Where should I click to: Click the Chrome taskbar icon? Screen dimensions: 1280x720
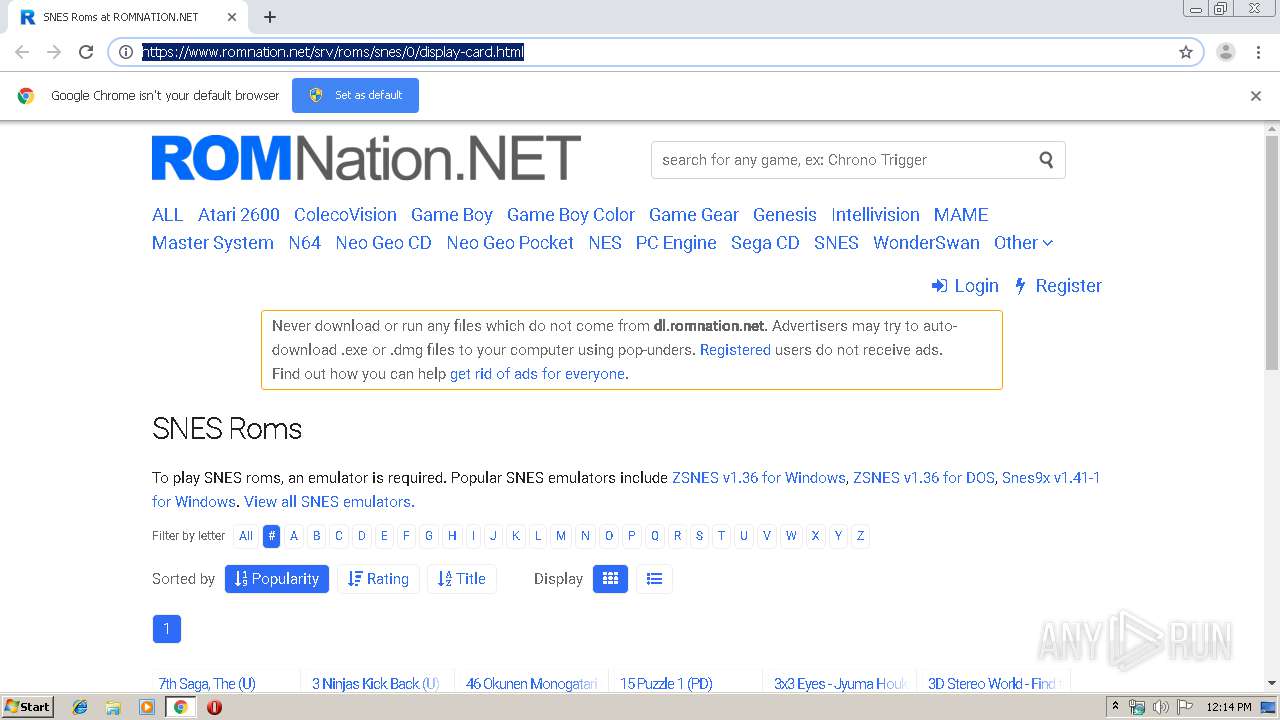point(180,707)
